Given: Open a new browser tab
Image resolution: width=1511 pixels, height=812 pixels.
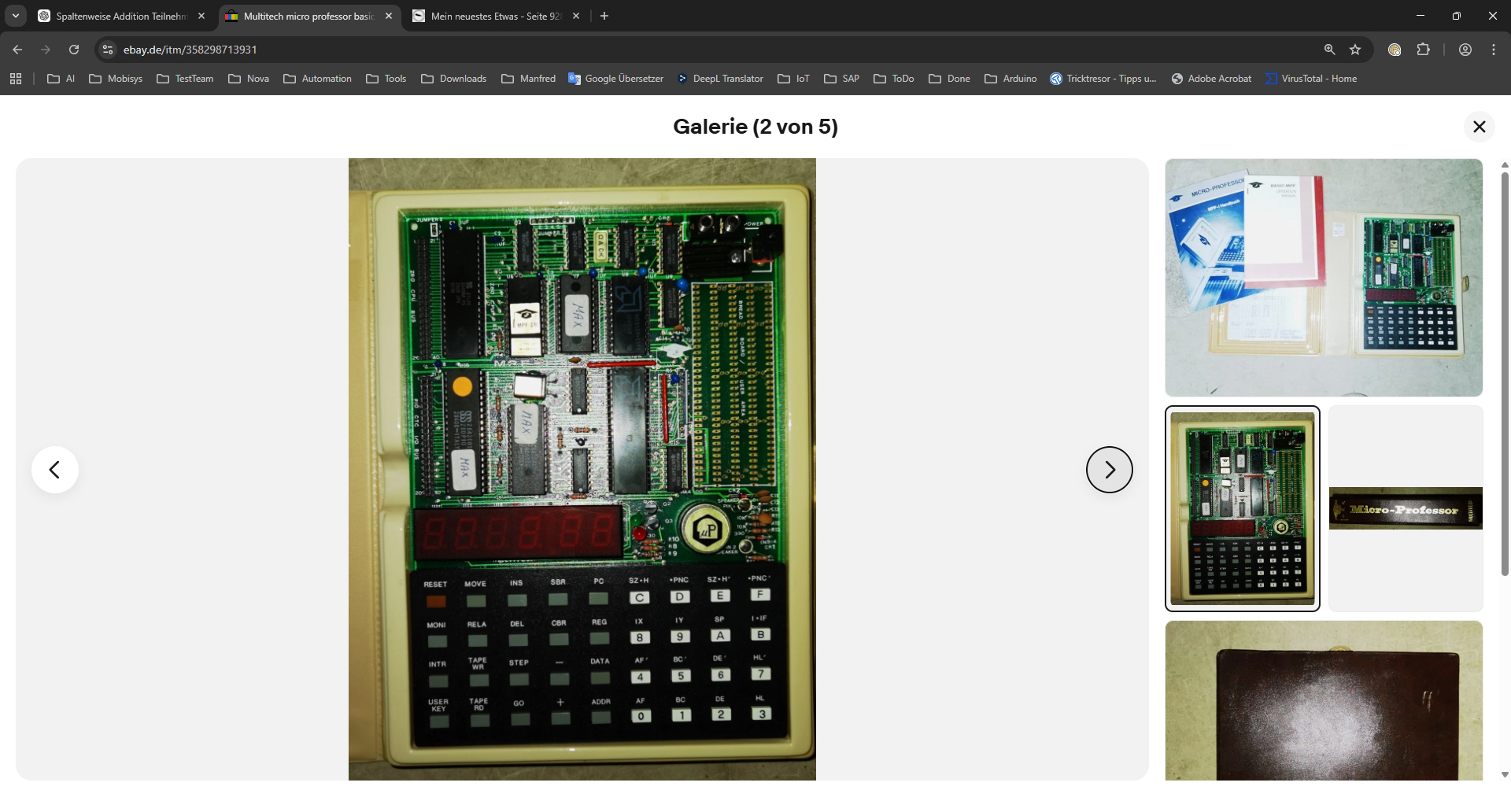Looking at the screenshot, I should click(604, 16).
